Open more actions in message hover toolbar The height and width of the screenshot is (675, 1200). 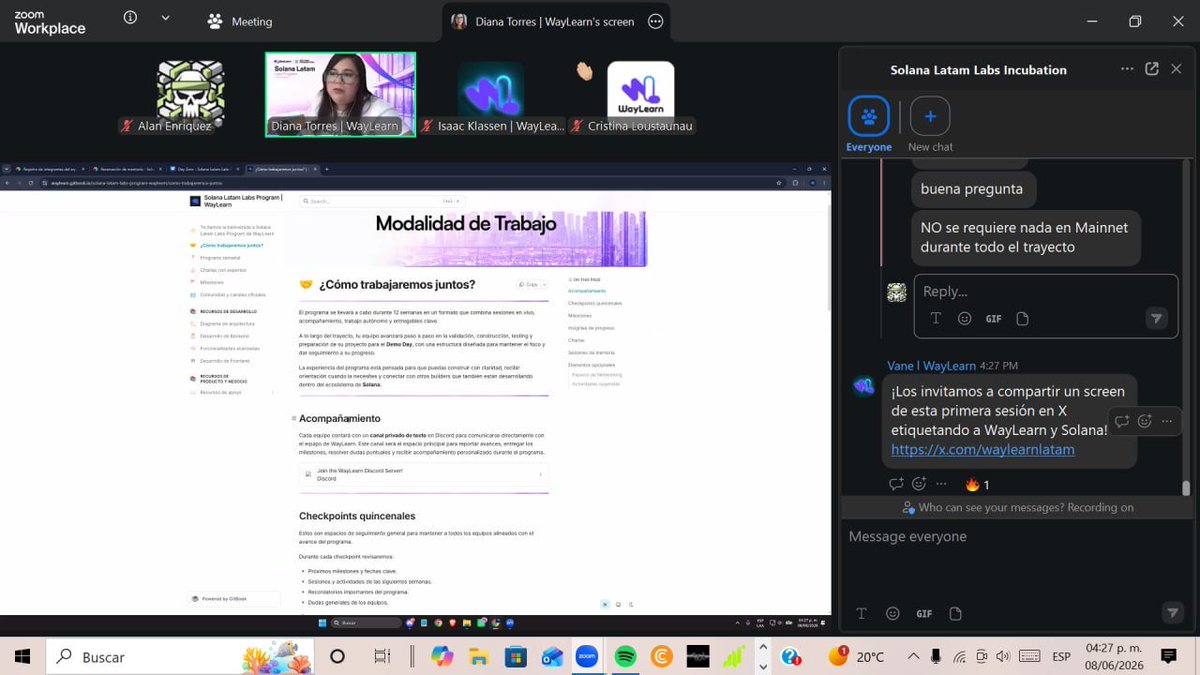coord(1167,421)
